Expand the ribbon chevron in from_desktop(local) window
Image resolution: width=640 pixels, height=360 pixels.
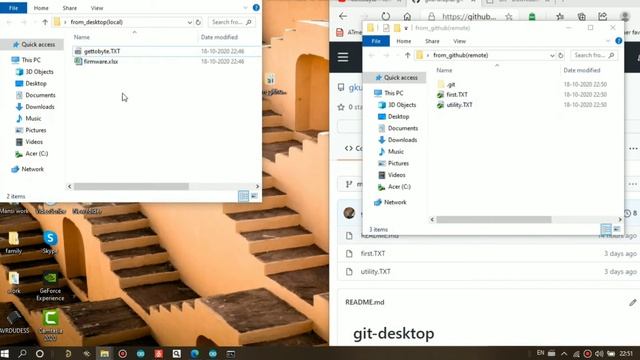coord(245,7)
